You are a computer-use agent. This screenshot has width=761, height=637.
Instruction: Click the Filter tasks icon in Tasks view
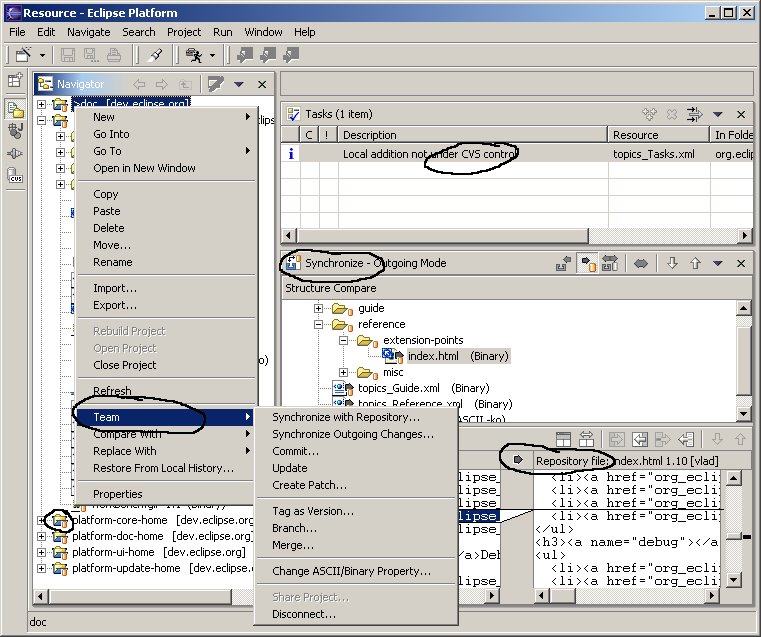695,115
